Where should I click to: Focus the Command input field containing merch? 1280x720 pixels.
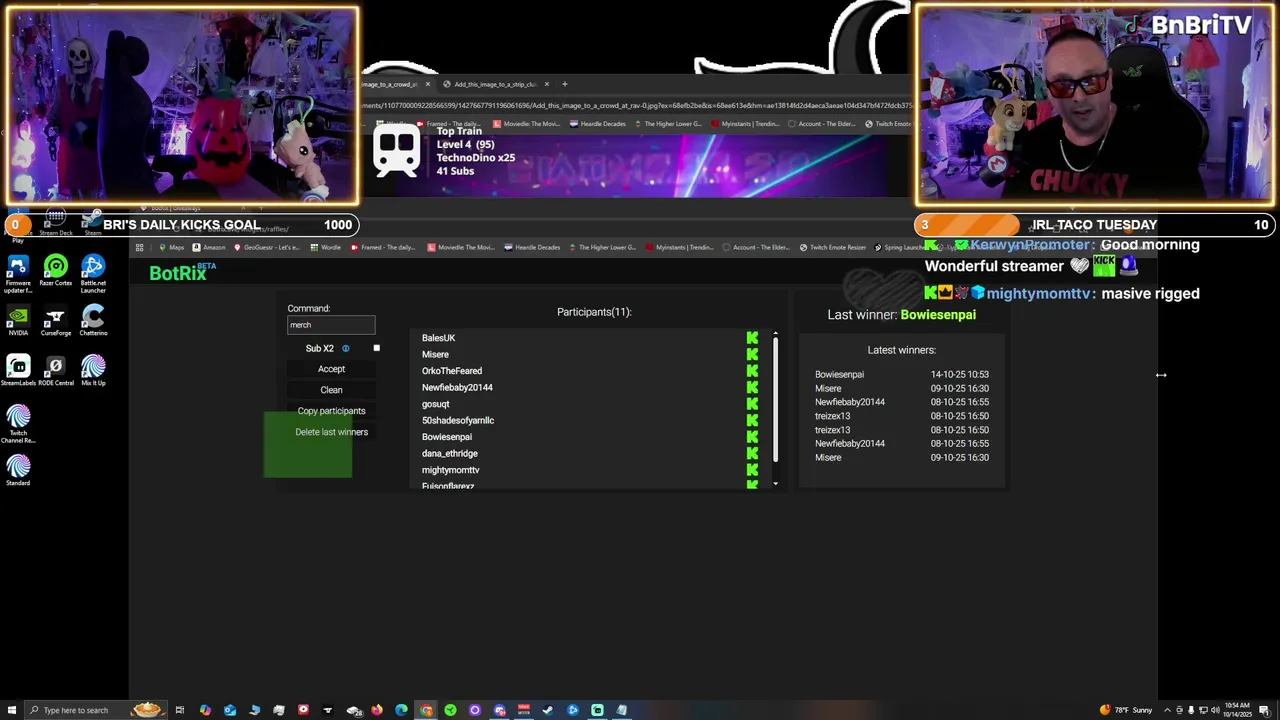(x=331, y=325)
